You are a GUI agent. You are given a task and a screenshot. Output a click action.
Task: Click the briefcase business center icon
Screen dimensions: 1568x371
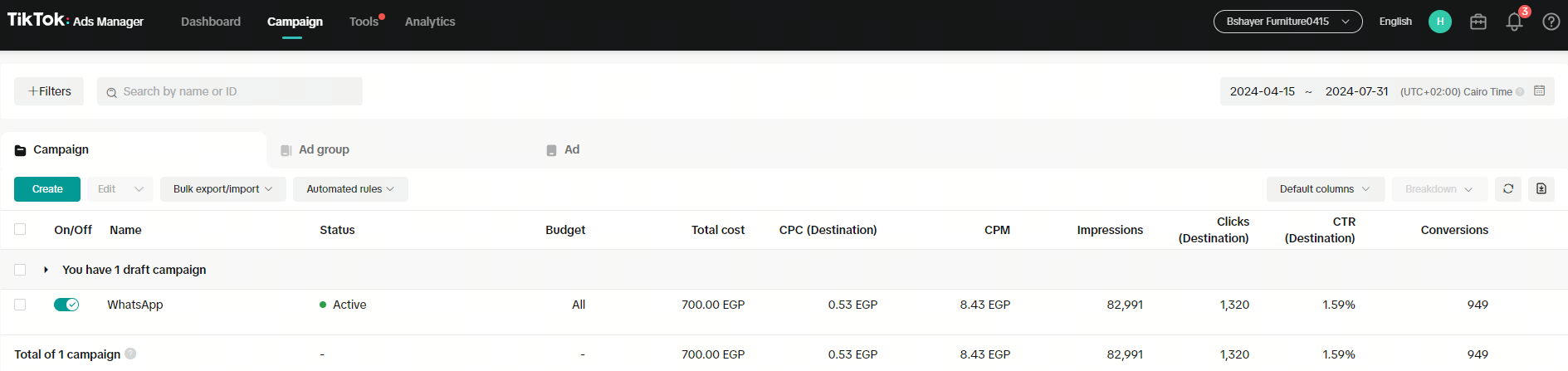[x=1478, y=22]
